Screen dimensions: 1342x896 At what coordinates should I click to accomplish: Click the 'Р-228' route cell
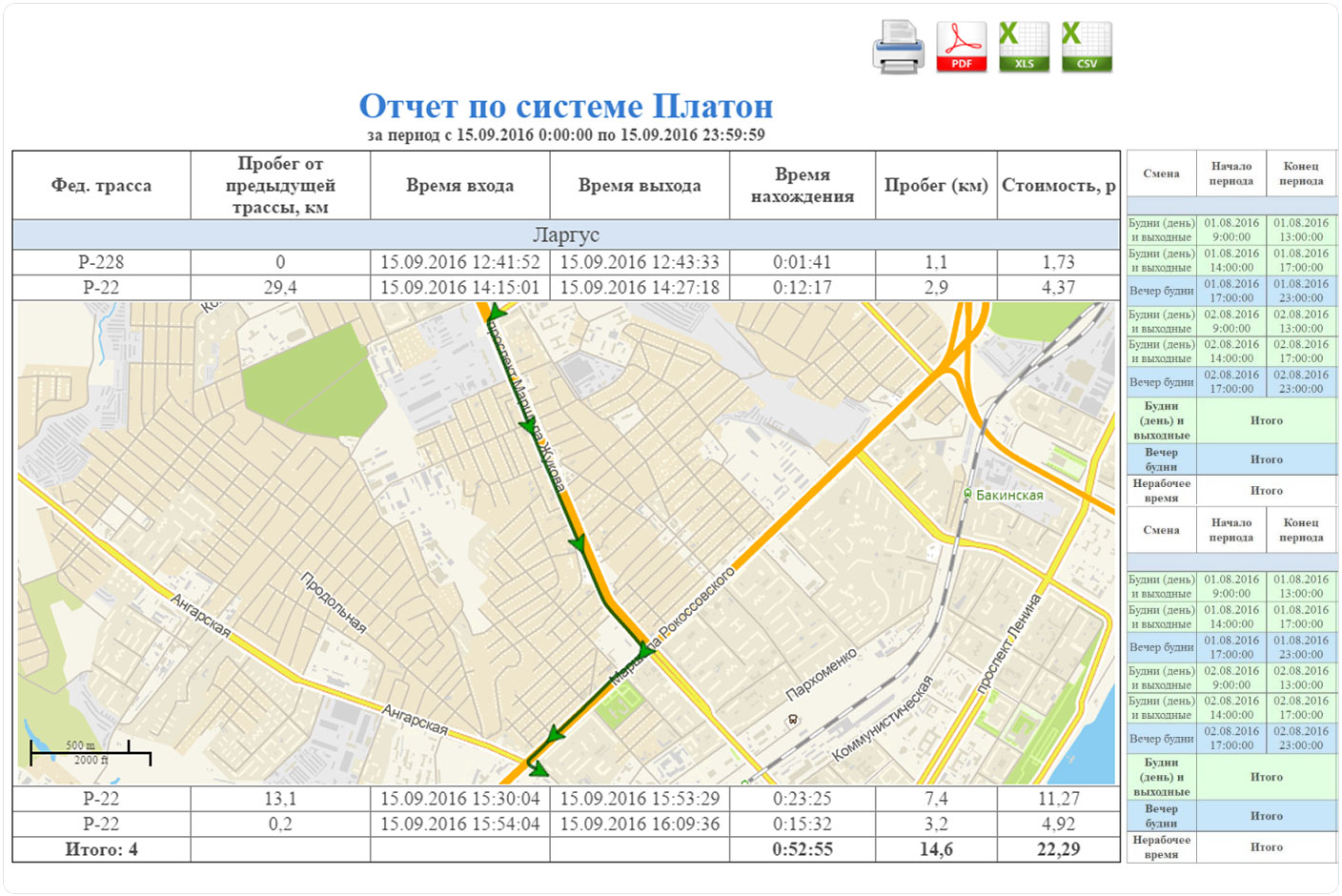[101, 262]
